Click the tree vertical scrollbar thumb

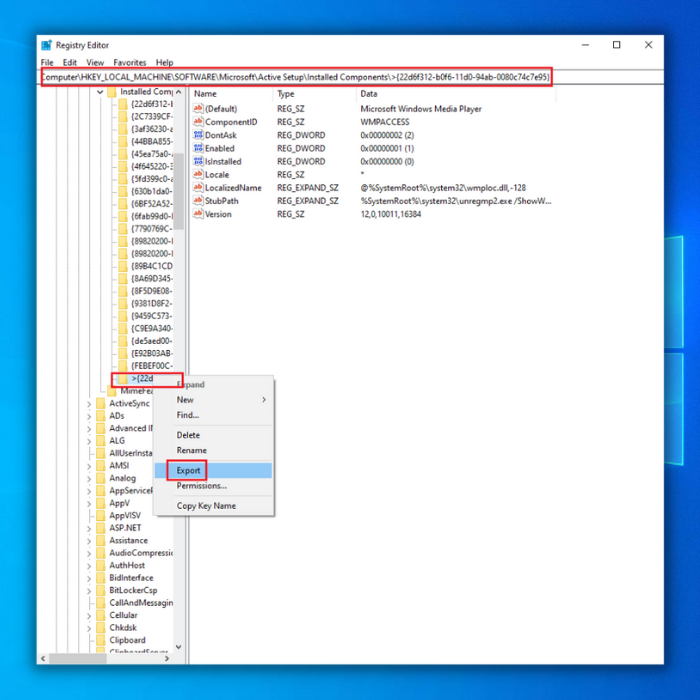point(179,191)
